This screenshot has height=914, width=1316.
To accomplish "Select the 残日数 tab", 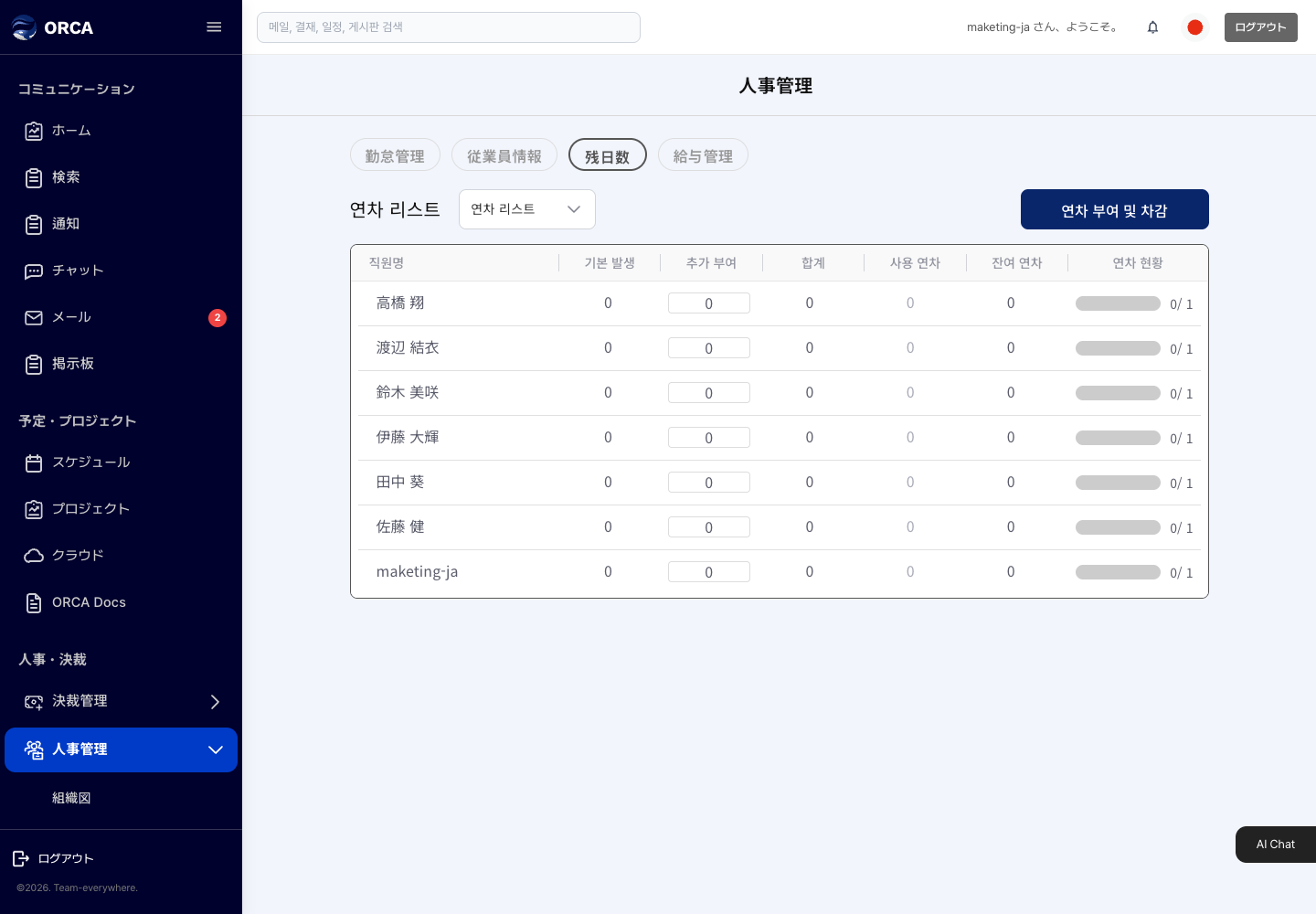I will pos(608,155).
